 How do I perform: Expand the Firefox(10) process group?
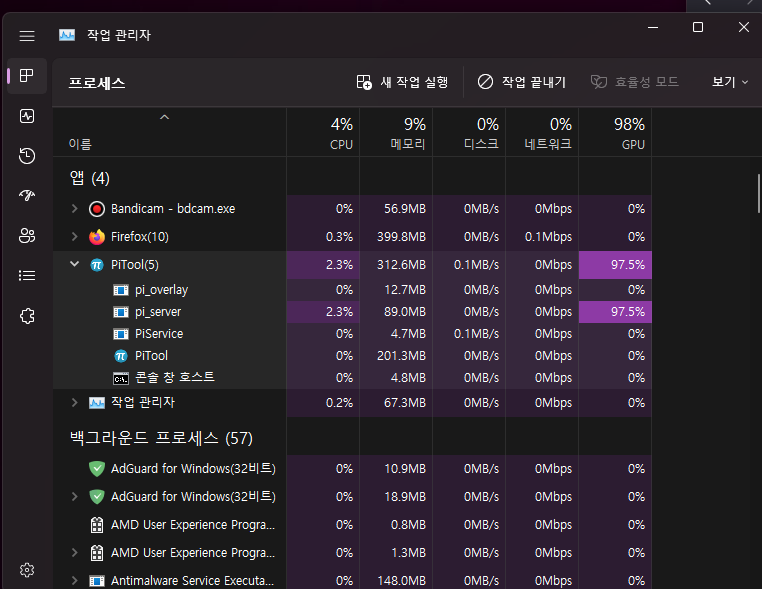[74, 237]
